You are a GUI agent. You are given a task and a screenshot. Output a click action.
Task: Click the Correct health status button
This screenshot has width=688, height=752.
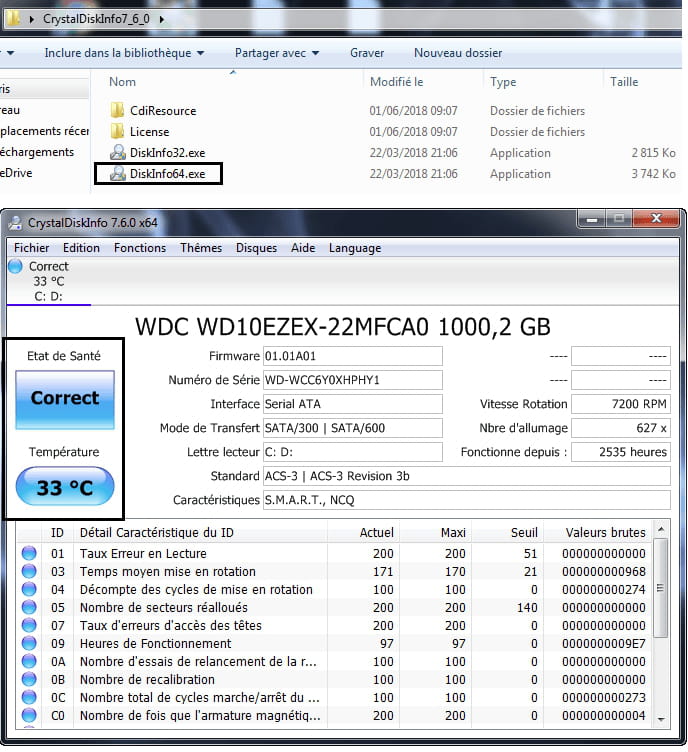point(65,400)
